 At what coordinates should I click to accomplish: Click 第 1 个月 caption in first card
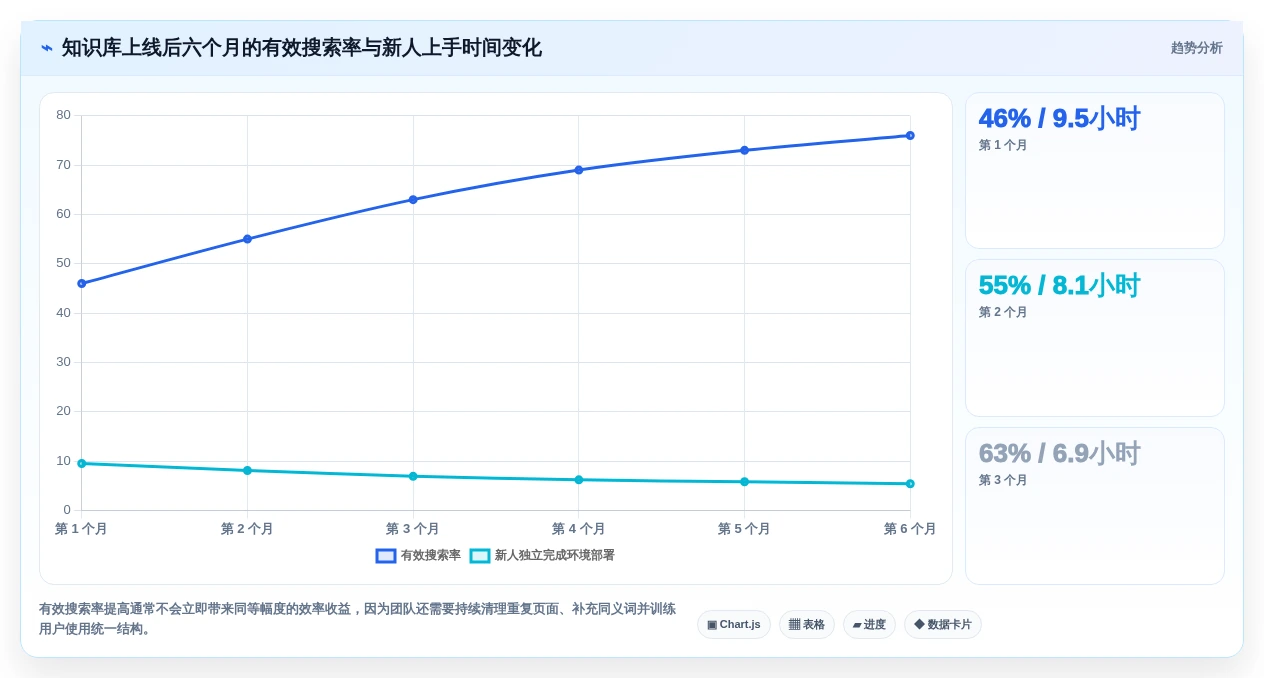point(1003,145)
